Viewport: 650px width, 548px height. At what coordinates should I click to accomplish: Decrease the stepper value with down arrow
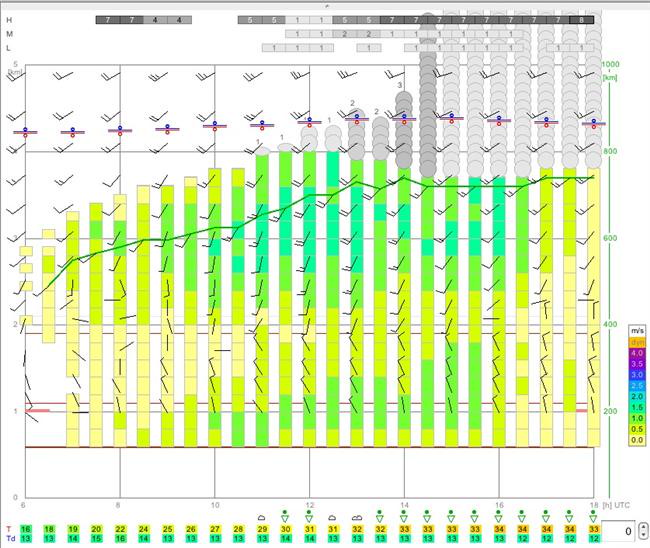(643, 535)
